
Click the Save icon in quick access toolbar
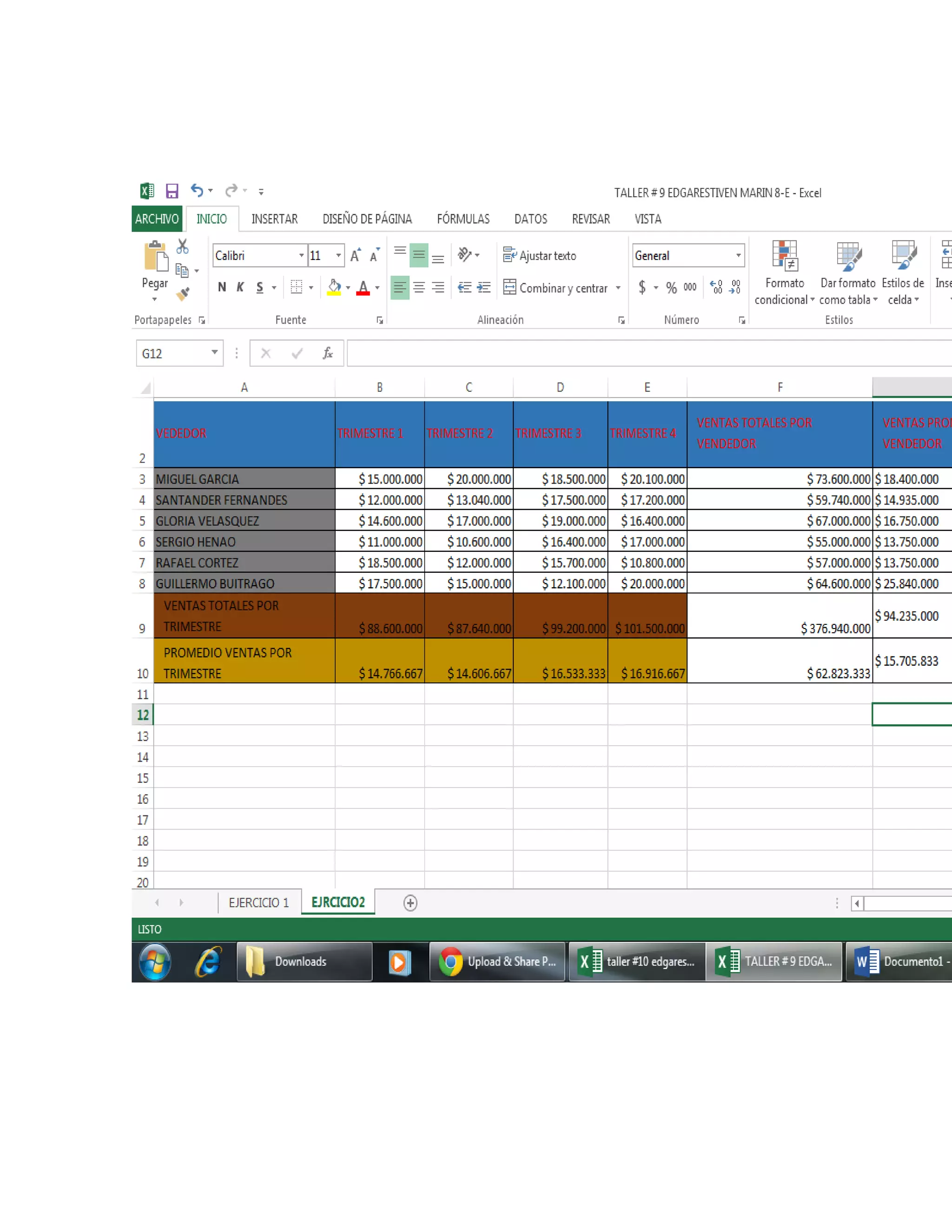pyautogui.click(x=172, y=191)
